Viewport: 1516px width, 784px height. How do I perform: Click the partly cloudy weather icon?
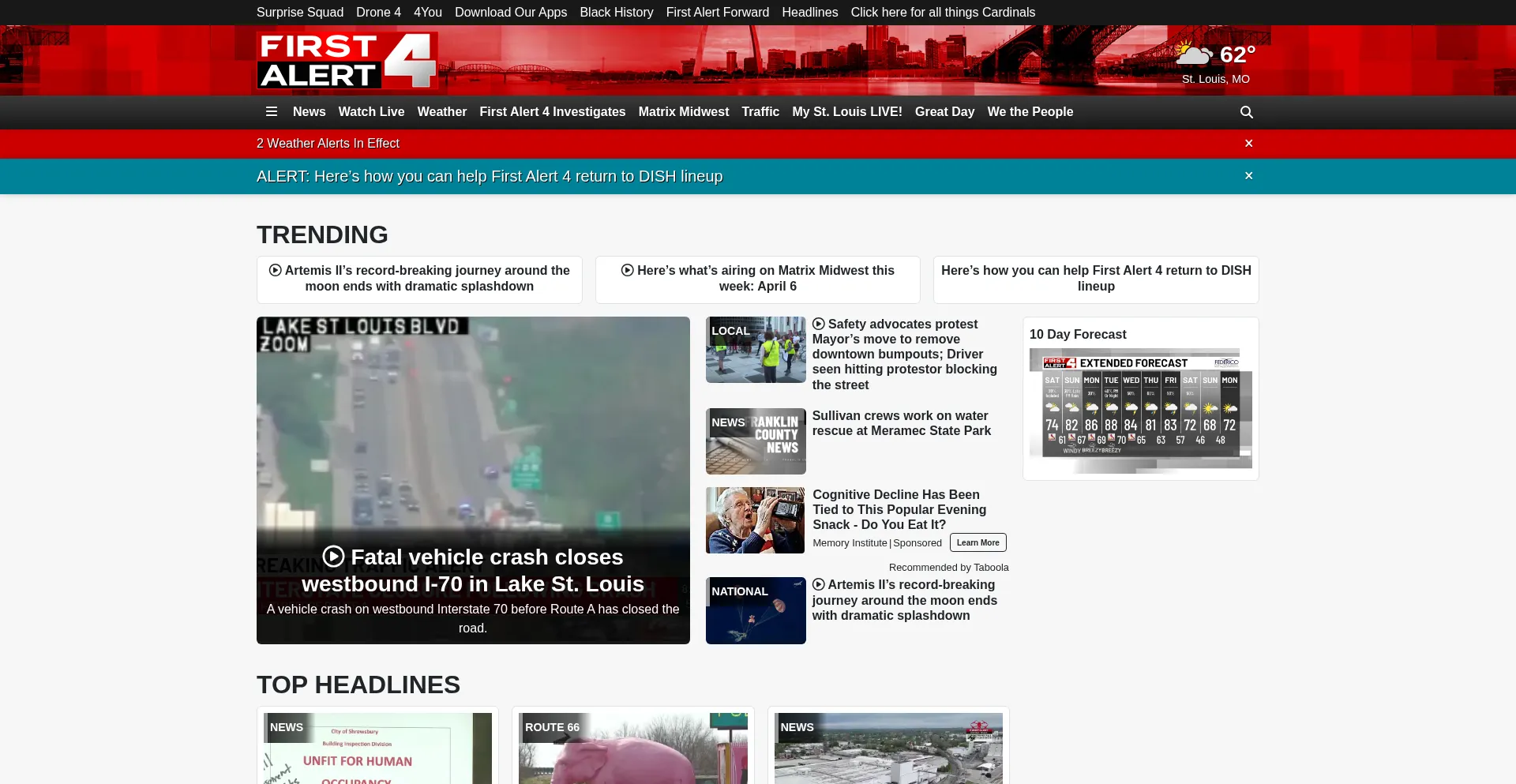click(1193, 54)
